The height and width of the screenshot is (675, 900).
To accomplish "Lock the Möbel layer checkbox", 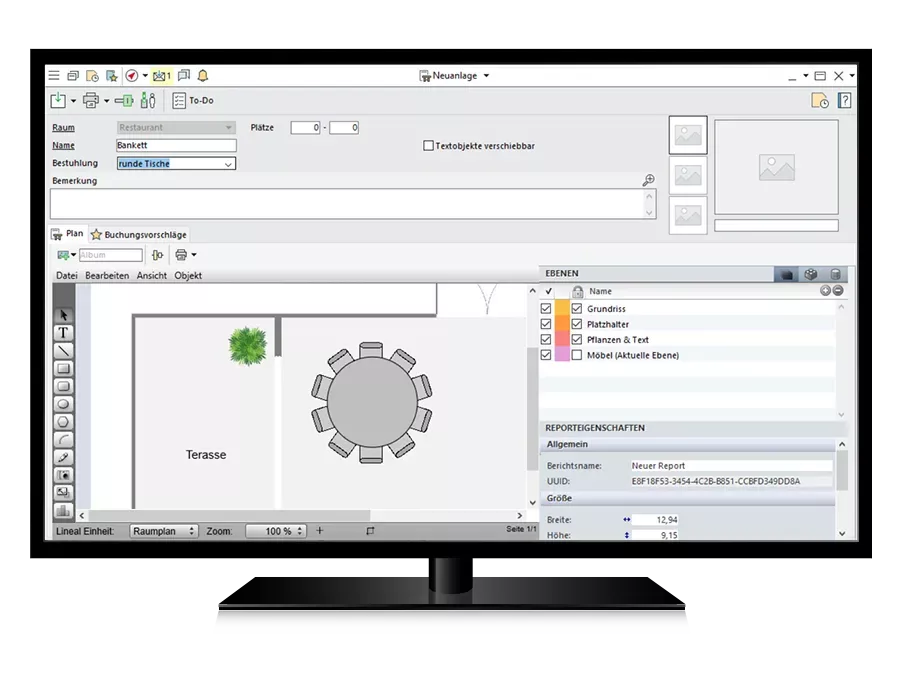I will pos(577,355).
